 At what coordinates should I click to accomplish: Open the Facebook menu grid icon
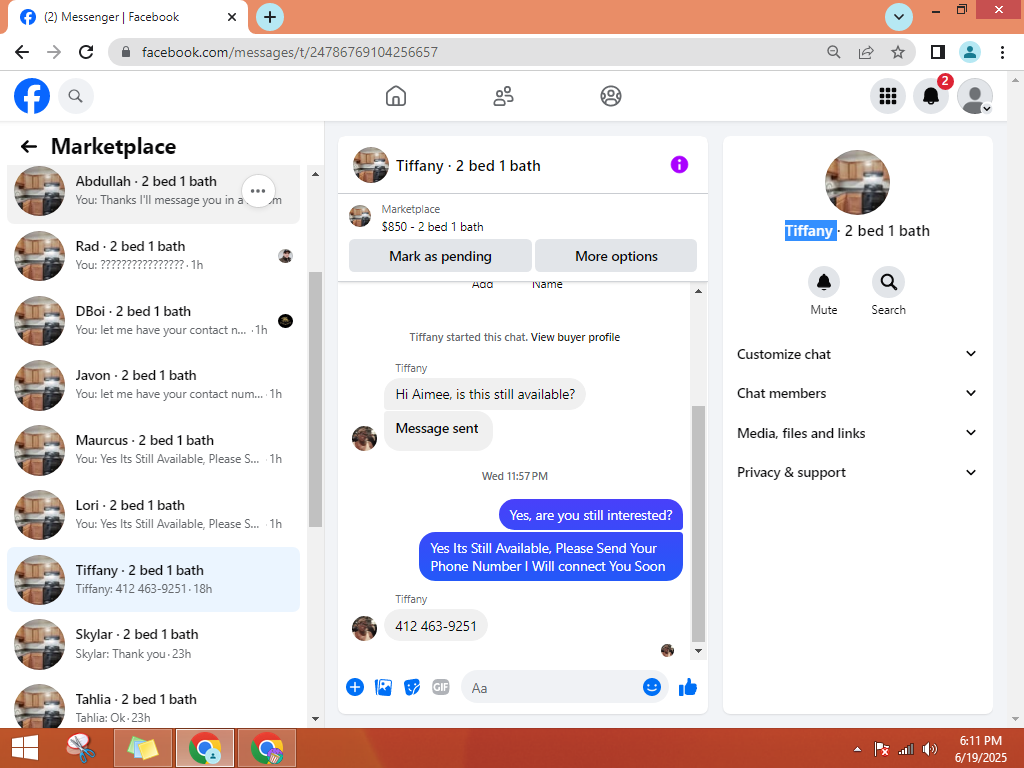click(888, 96)
